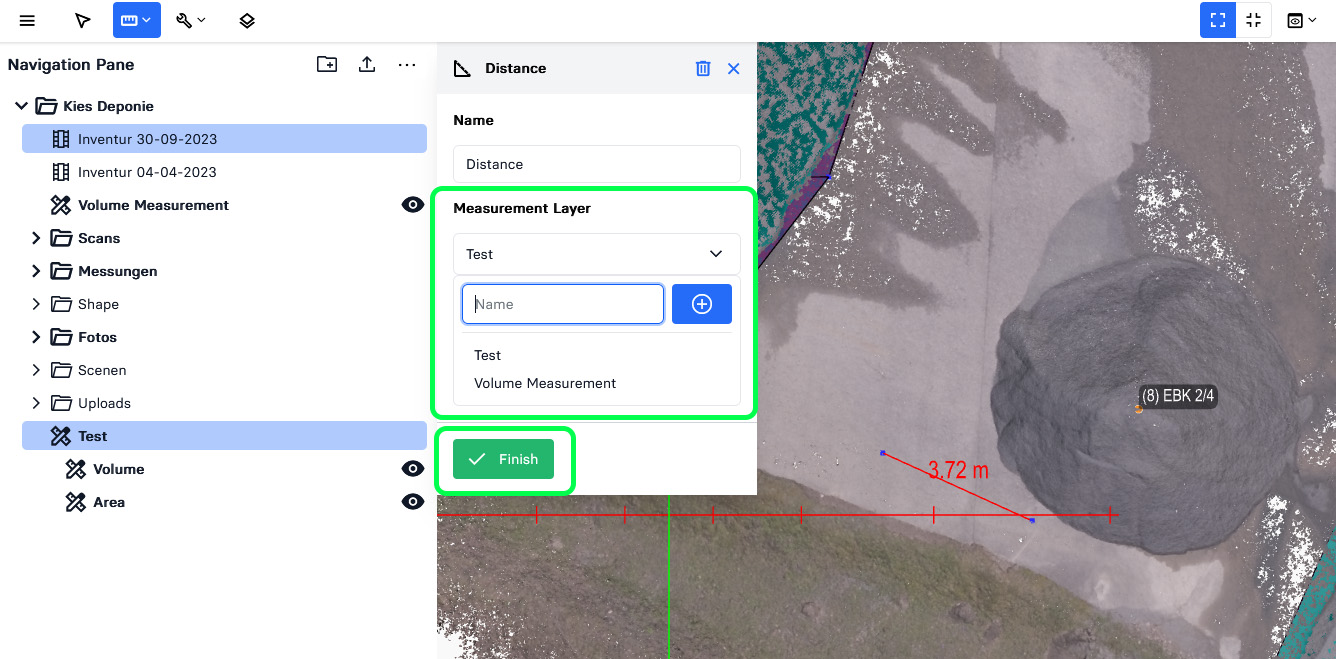The width and height of the screenshot is (1336, 659).
Task: Select the cursor pointer tool
Action: click(83, 20)
